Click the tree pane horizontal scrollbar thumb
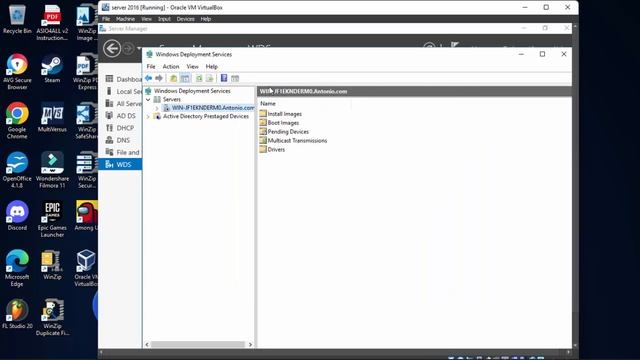Viewport: 640px width, 360px height. (x=198, y=344)
